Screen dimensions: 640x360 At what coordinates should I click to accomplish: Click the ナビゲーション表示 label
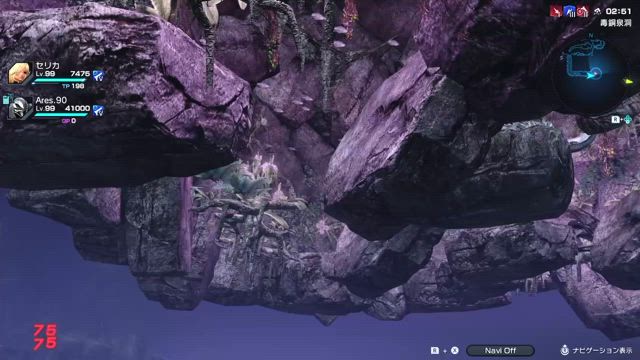[x=602, y=351]
